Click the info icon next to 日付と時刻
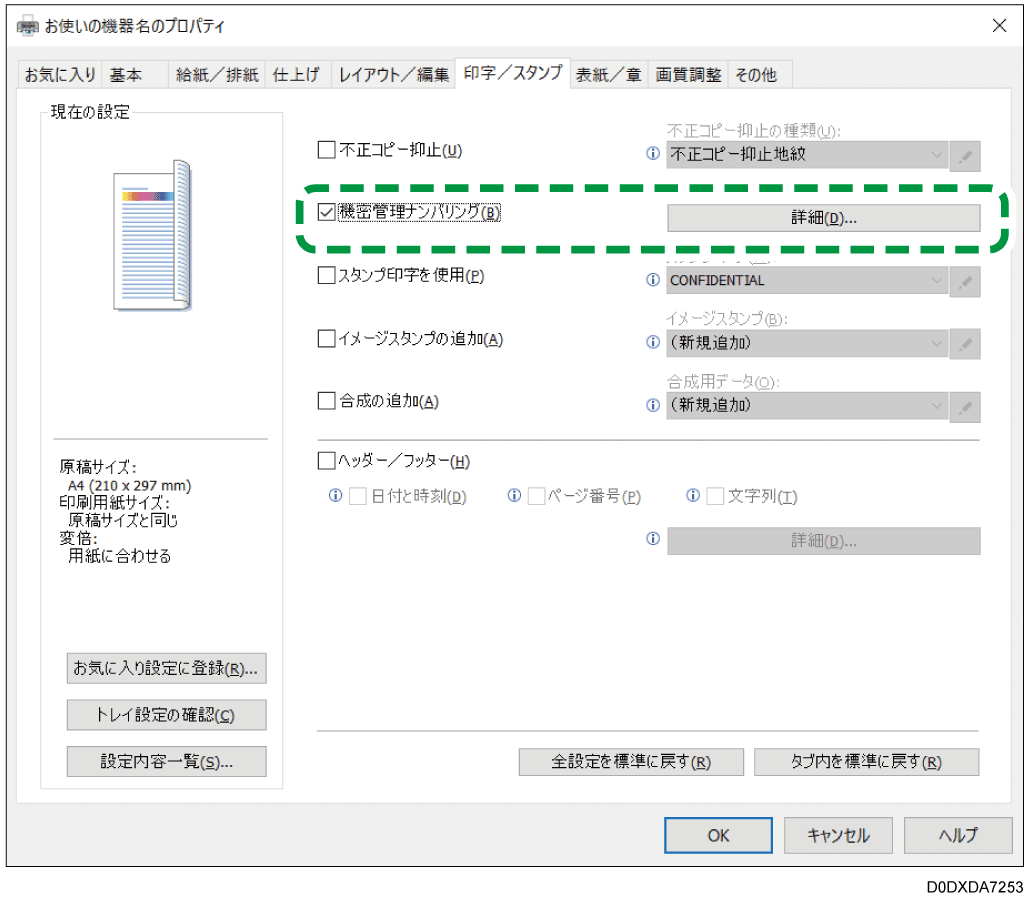Image resolution: width=1028 pixels, height=900 pixels. [336, 495]
